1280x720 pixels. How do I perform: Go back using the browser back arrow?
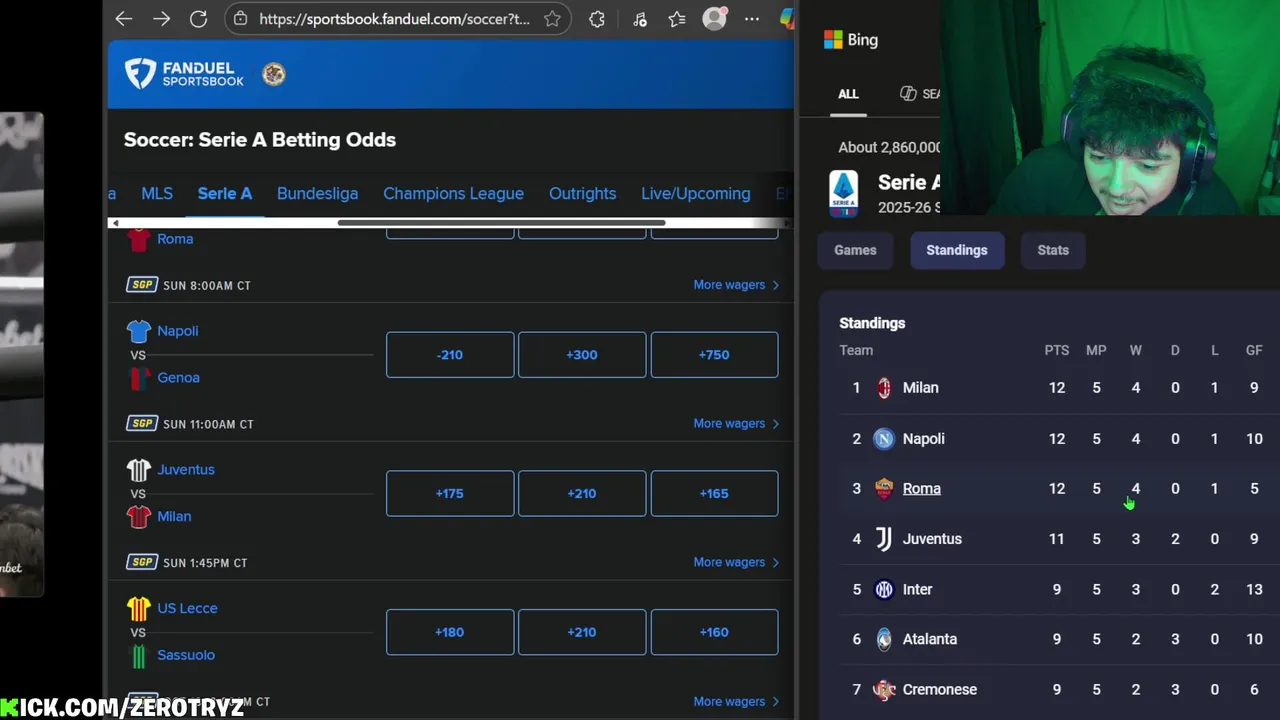click(x=124, y=19)
